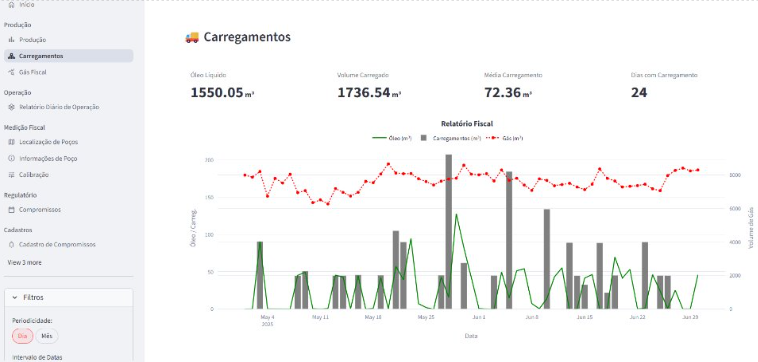Toggle the Óleo series in chart legend

(392, 138)
